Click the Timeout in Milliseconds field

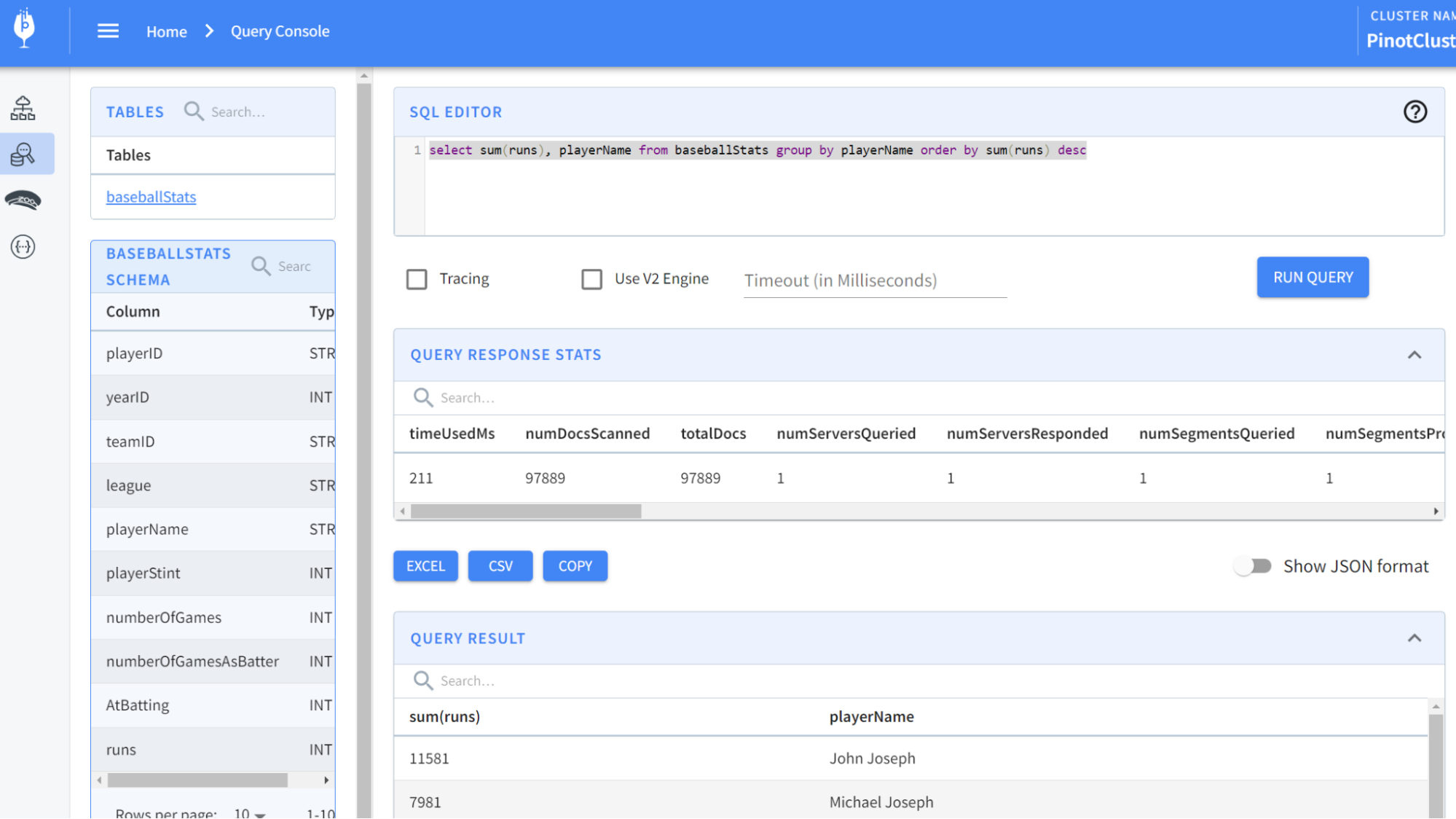873,281
